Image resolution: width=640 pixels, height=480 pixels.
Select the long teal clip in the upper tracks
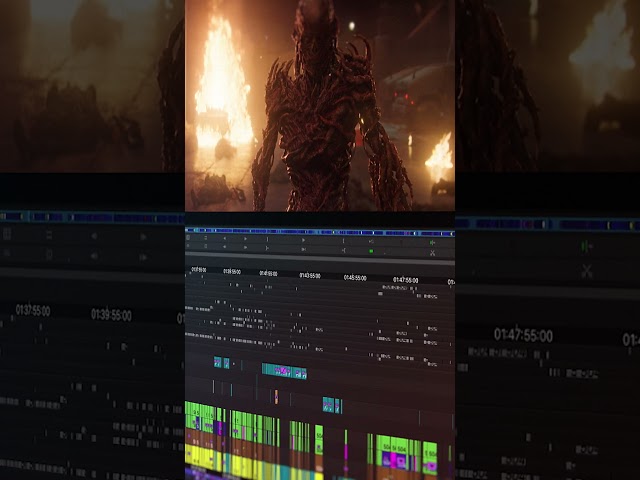click(x=284, y=371)
